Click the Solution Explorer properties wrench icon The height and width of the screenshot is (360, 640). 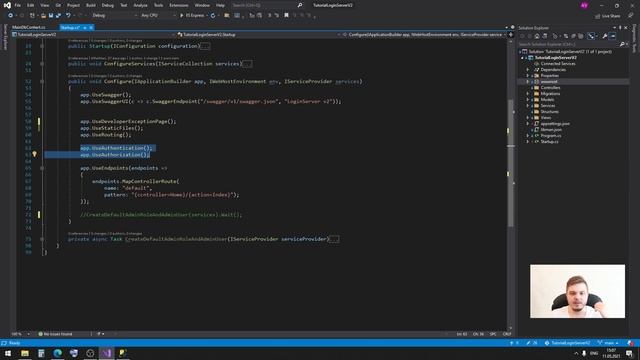(x=604, y=36)
